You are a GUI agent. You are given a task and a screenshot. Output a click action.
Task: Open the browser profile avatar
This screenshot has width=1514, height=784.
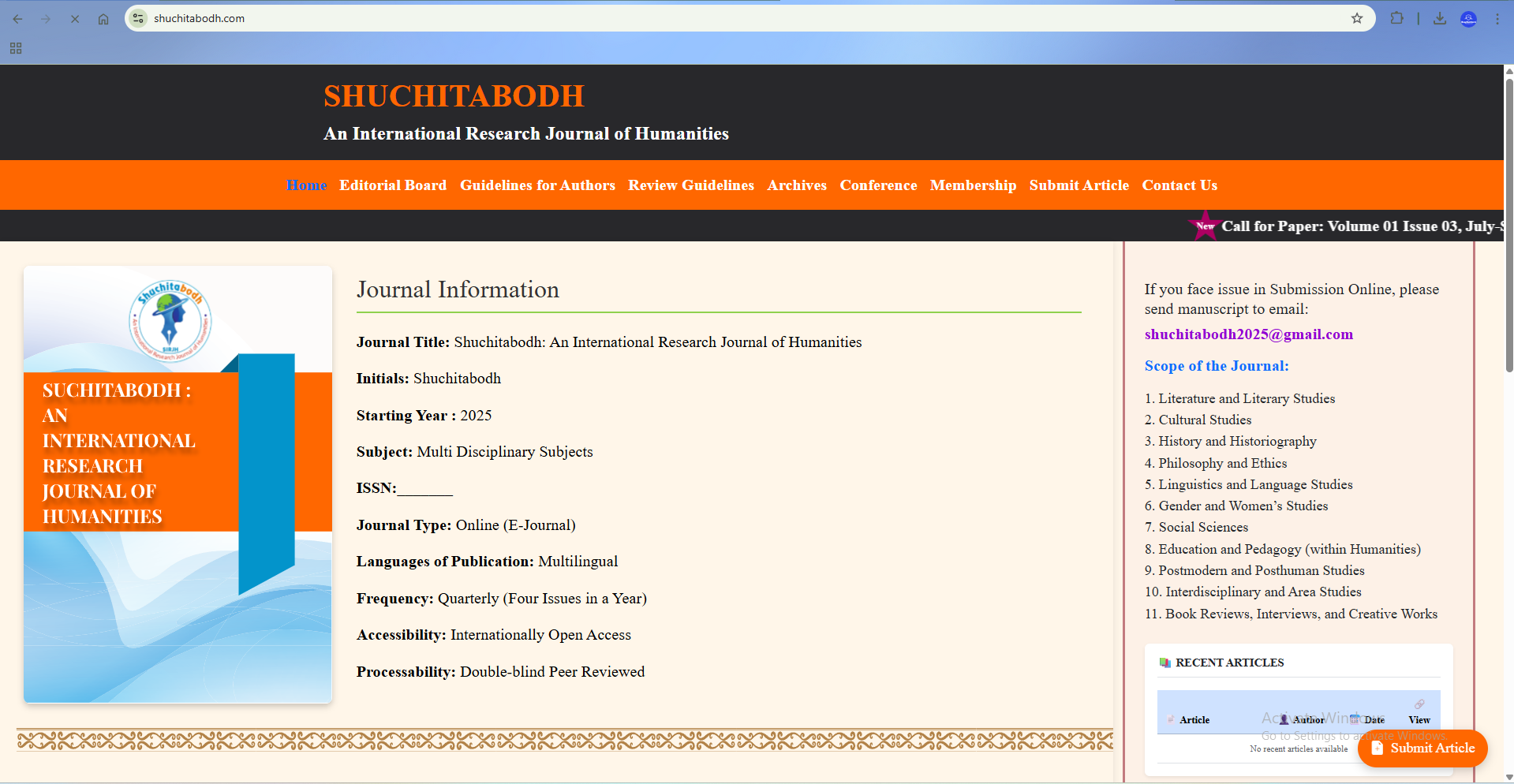click(x=1468, y=18)
